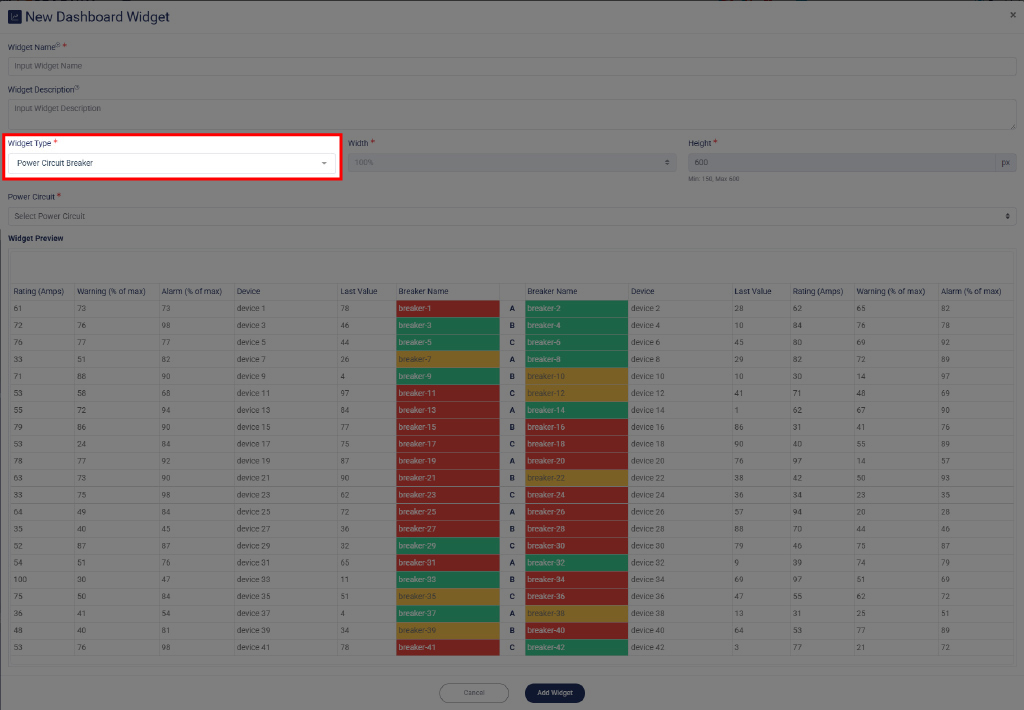Click the red breaker-1 cell

tap(447, 309)
